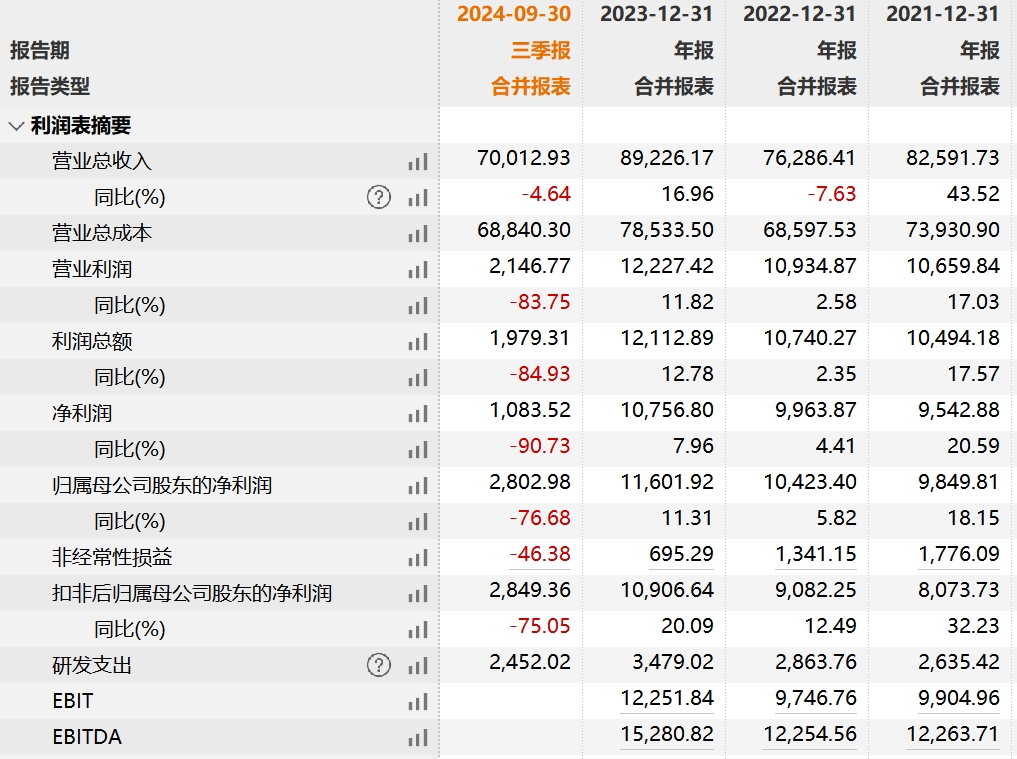Open chart icon for 扣非后归属母公司股东的净利润 row

coord(418,594)
